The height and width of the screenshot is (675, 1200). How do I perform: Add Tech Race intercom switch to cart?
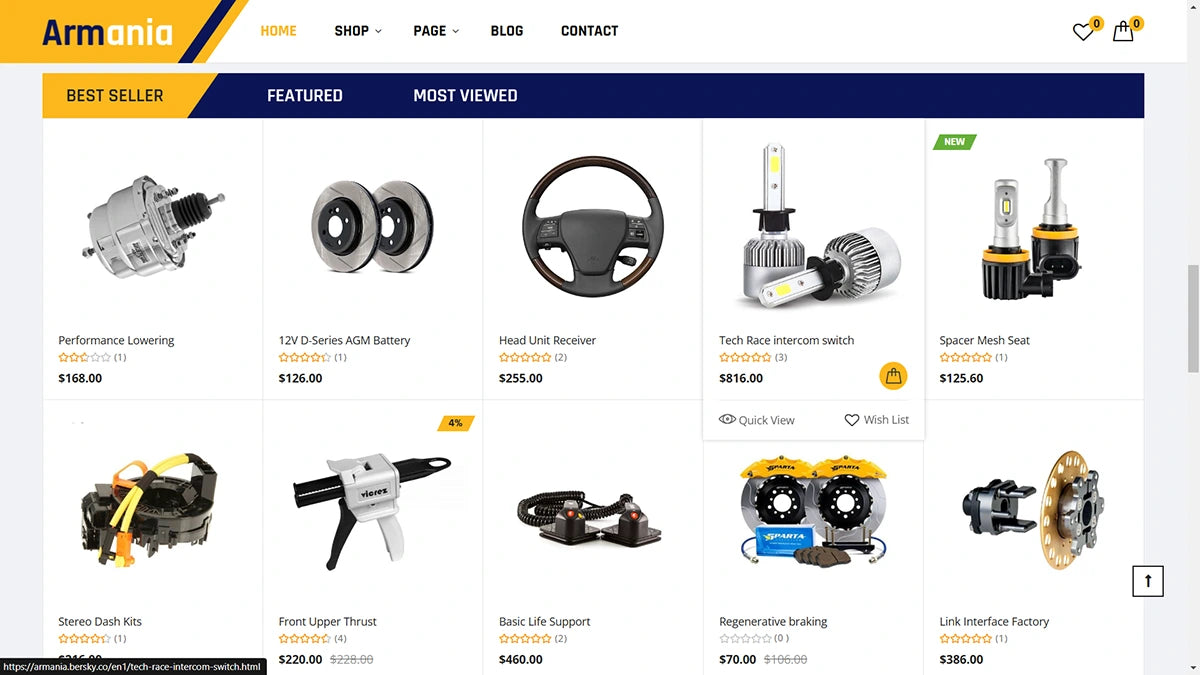tap(893, 376)
